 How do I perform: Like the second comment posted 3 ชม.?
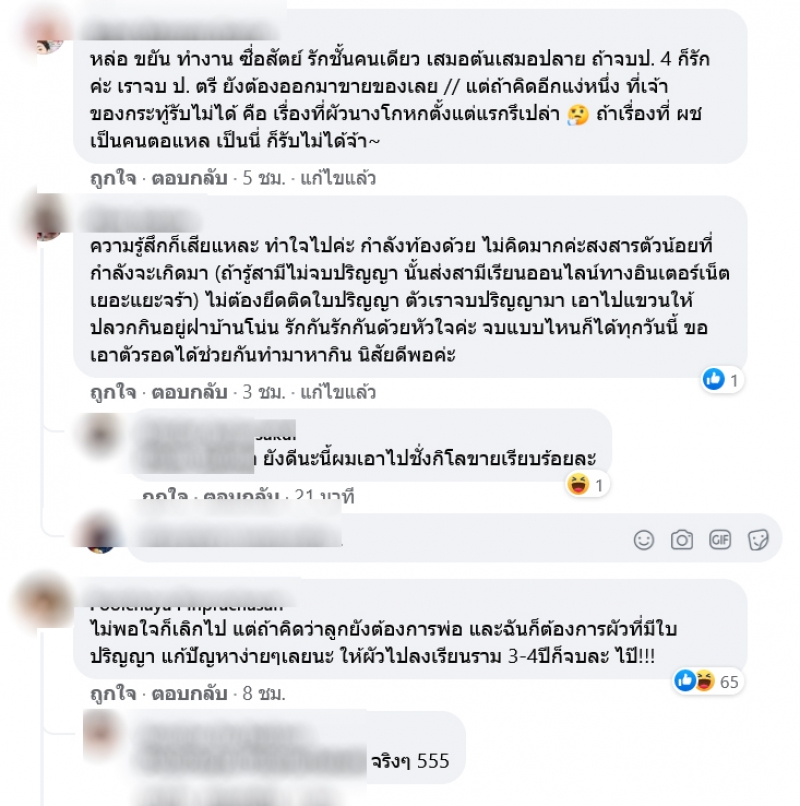tap(113, 392)
